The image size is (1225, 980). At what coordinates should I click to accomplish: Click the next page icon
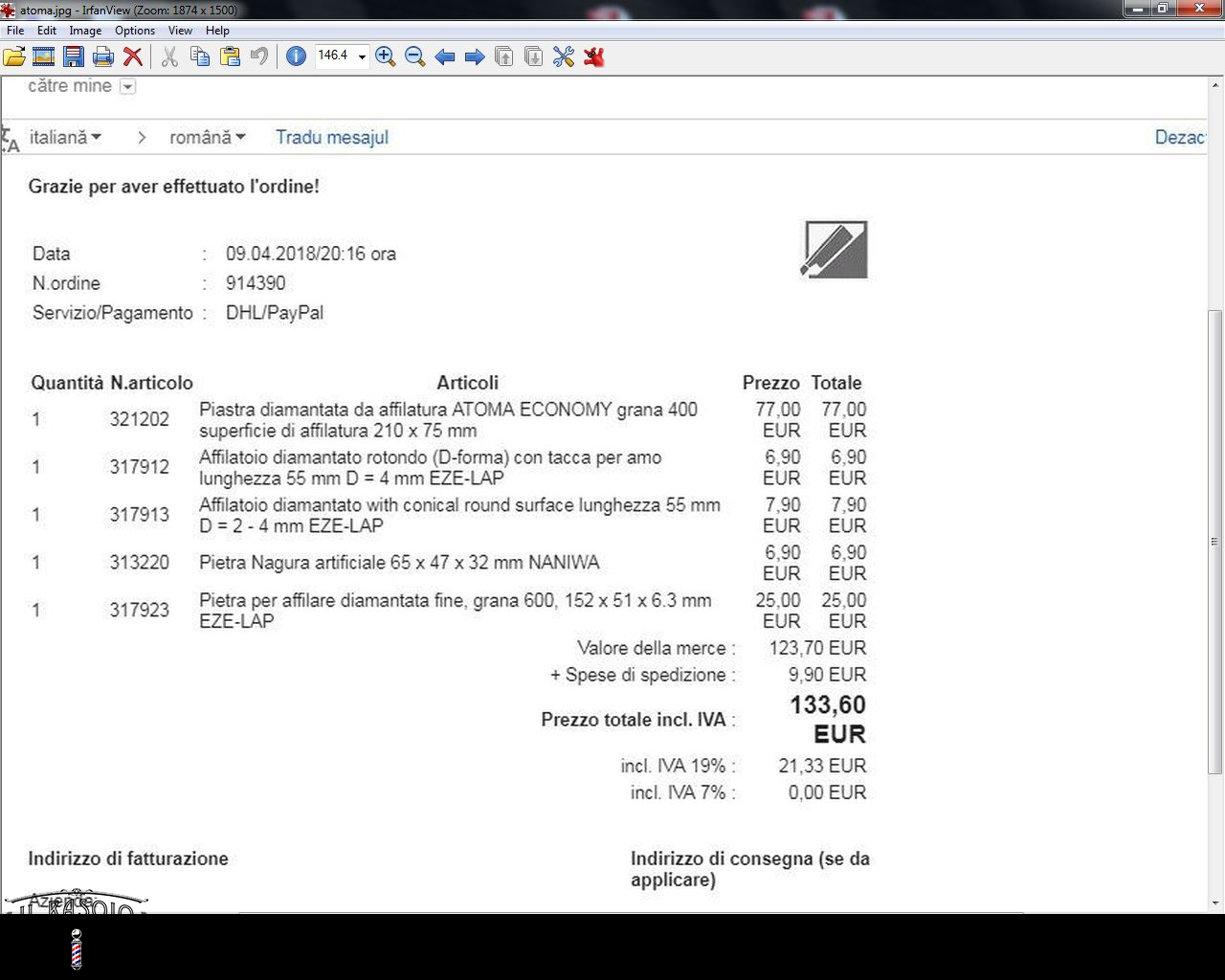coord(534,56)
